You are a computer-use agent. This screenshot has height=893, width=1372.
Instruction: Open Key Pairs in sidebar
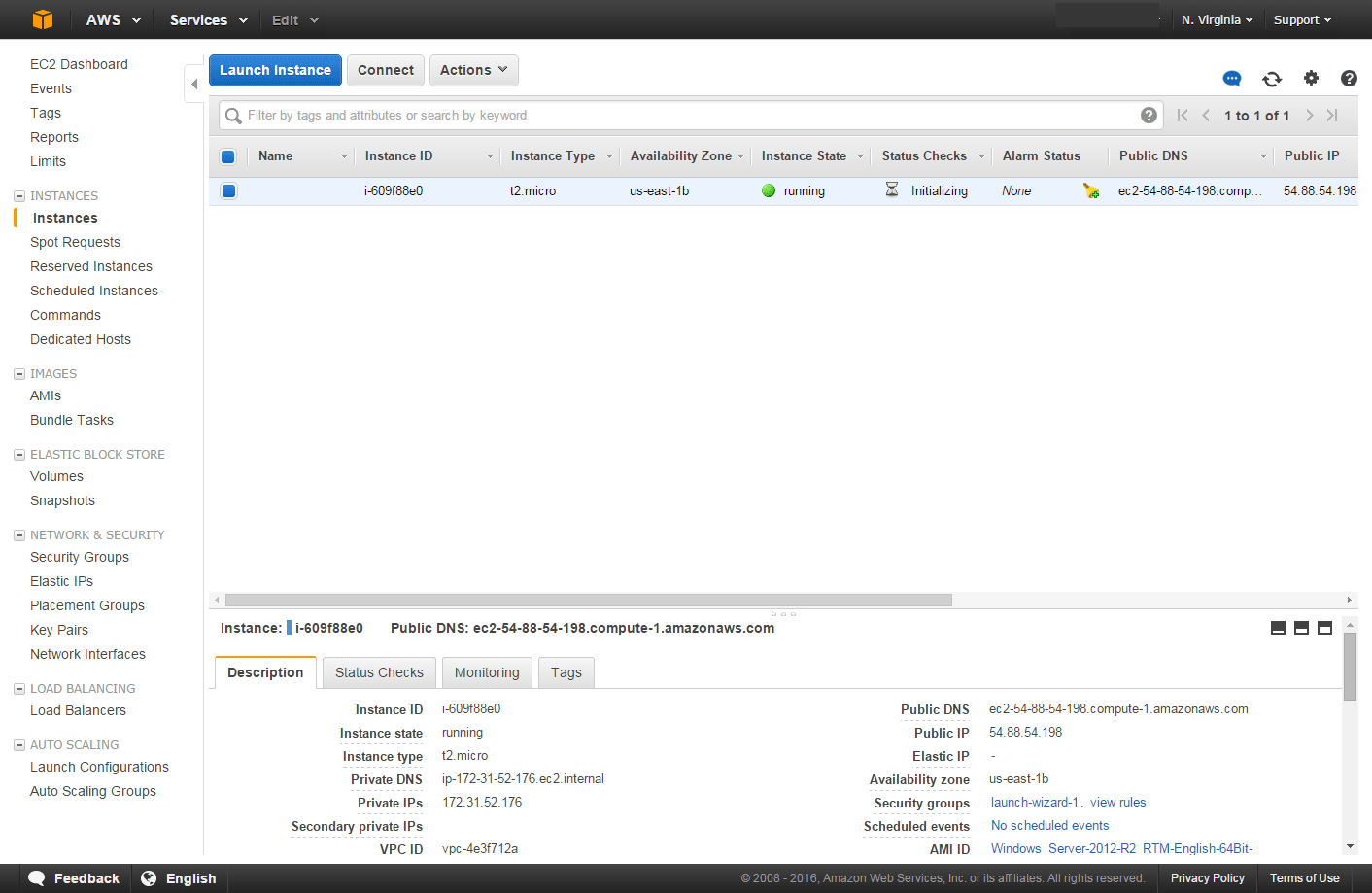tap(59, 630)
